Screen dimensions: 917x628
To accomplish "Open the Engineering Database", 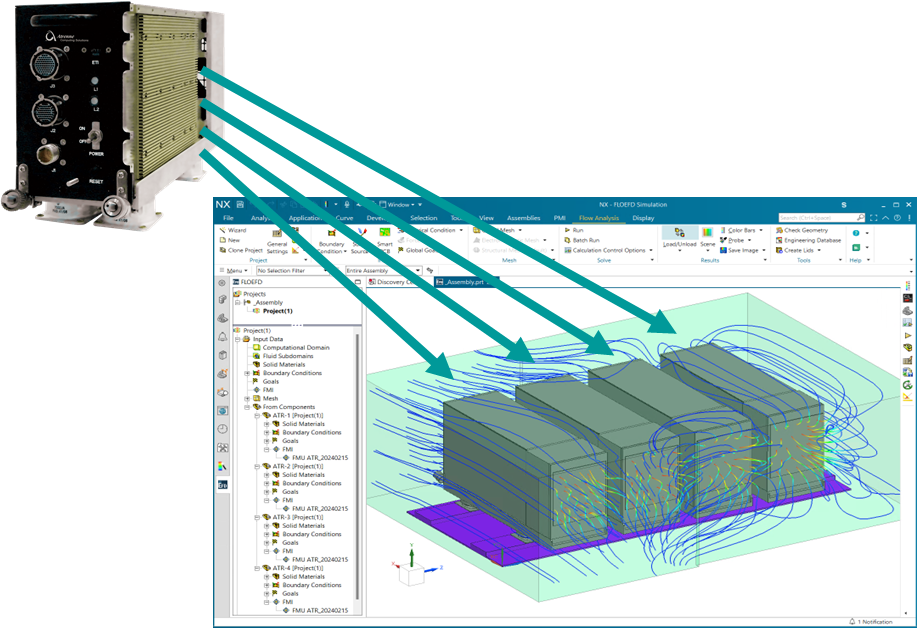I will click(808, 240).
